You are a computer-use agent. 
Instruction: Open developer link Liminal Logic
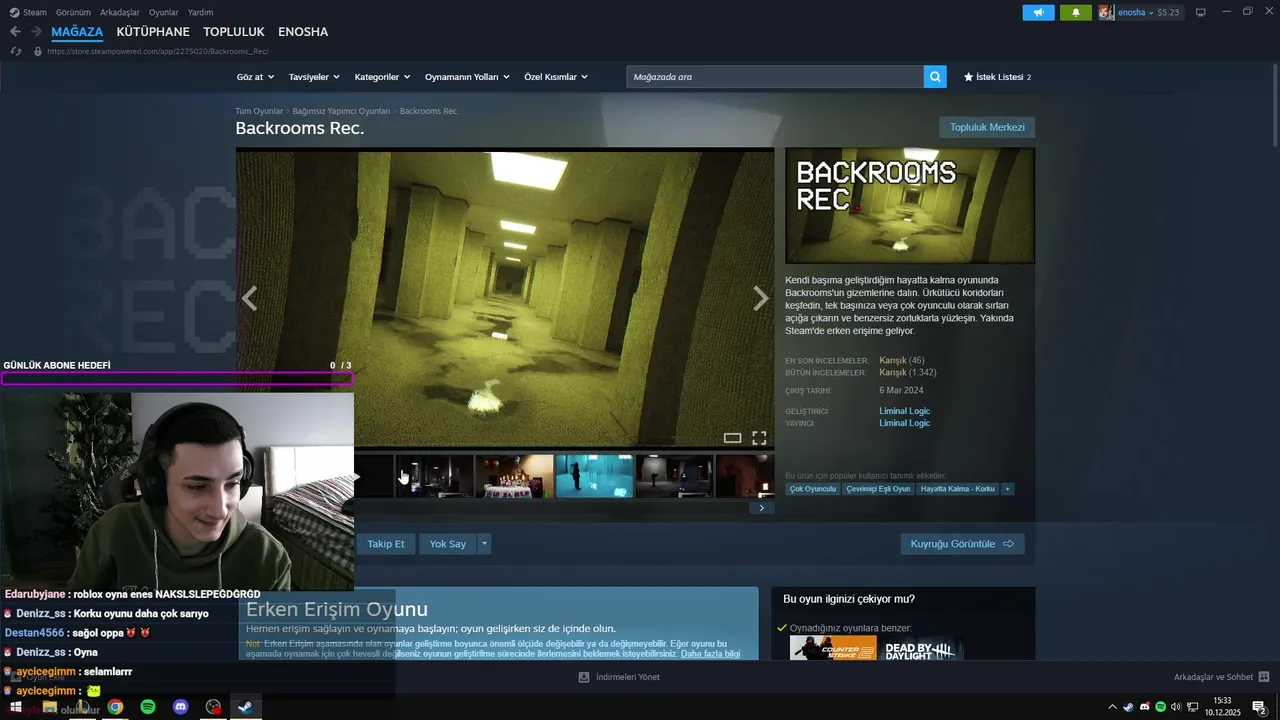[x=904, y=411]
